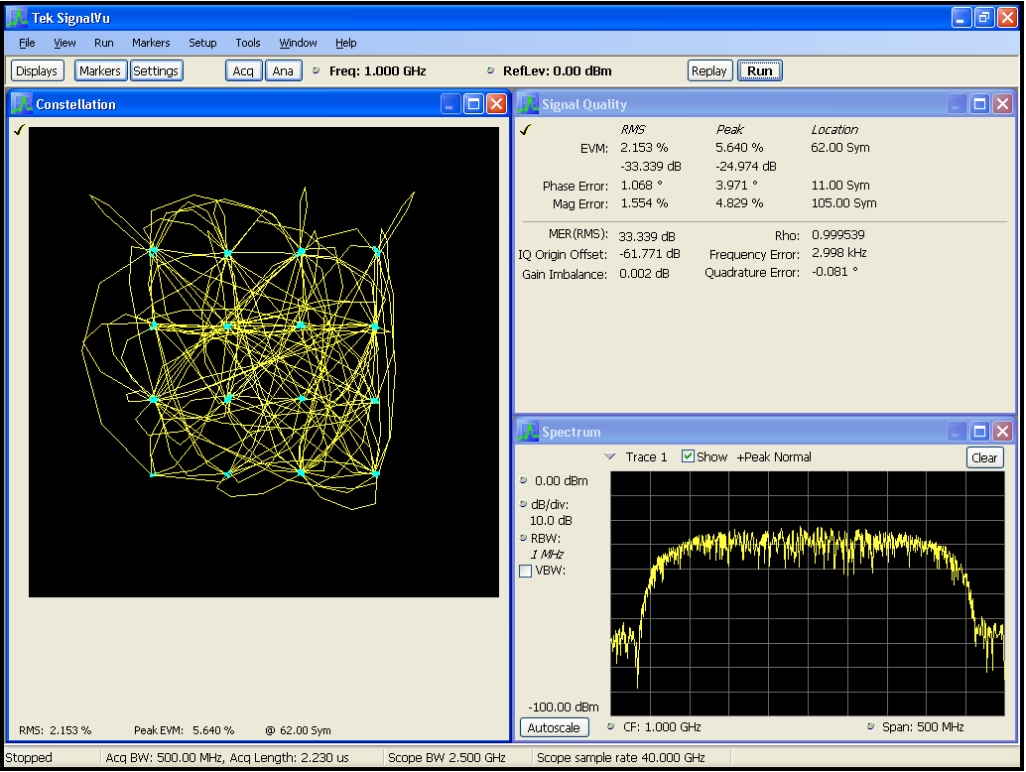Maximize the Signal Quality panel
1026x772 pixels.
coord(980,103)
